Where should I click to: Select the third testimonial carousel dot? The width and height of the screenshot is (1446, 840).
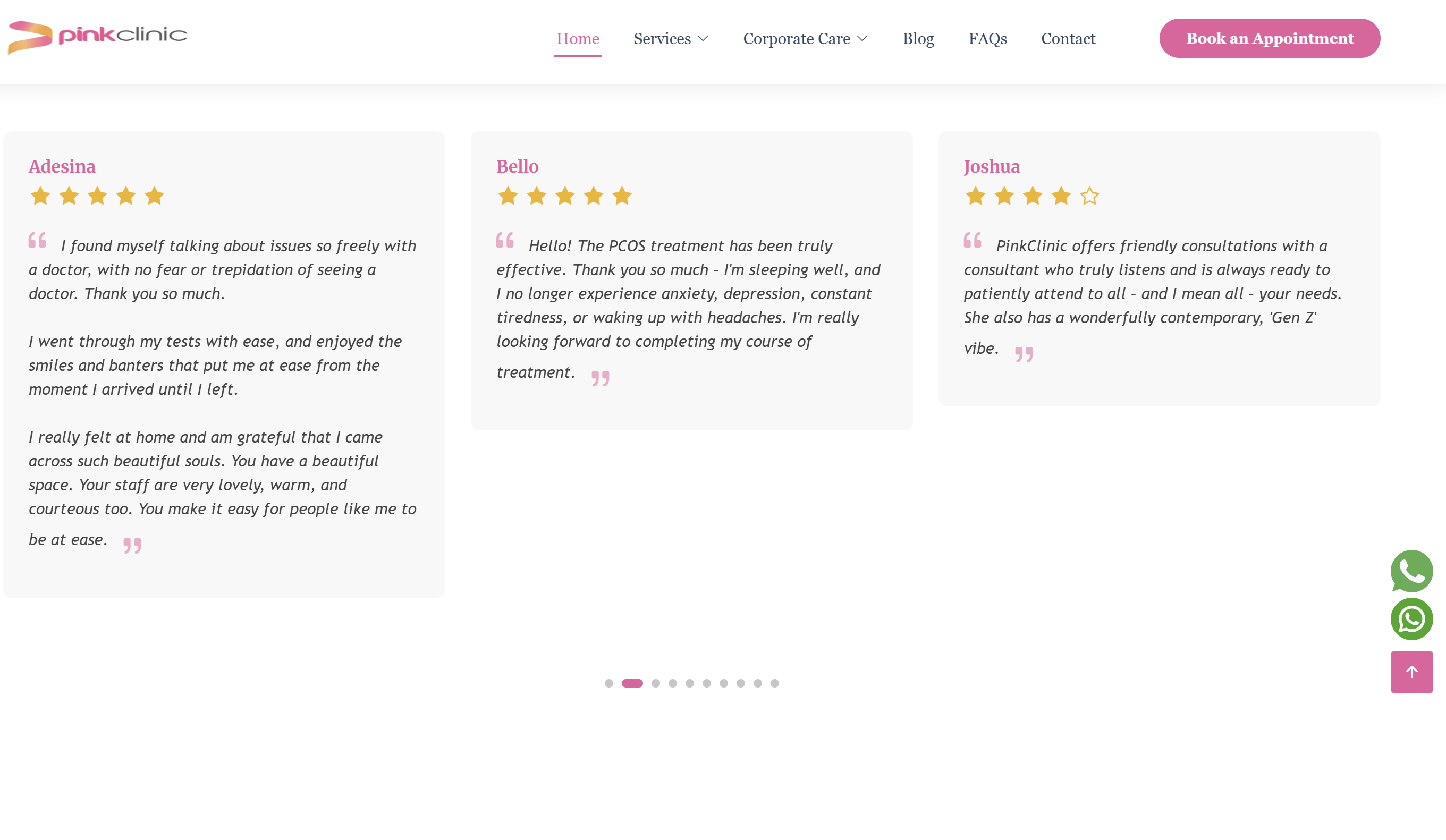(x=655, y=683)
